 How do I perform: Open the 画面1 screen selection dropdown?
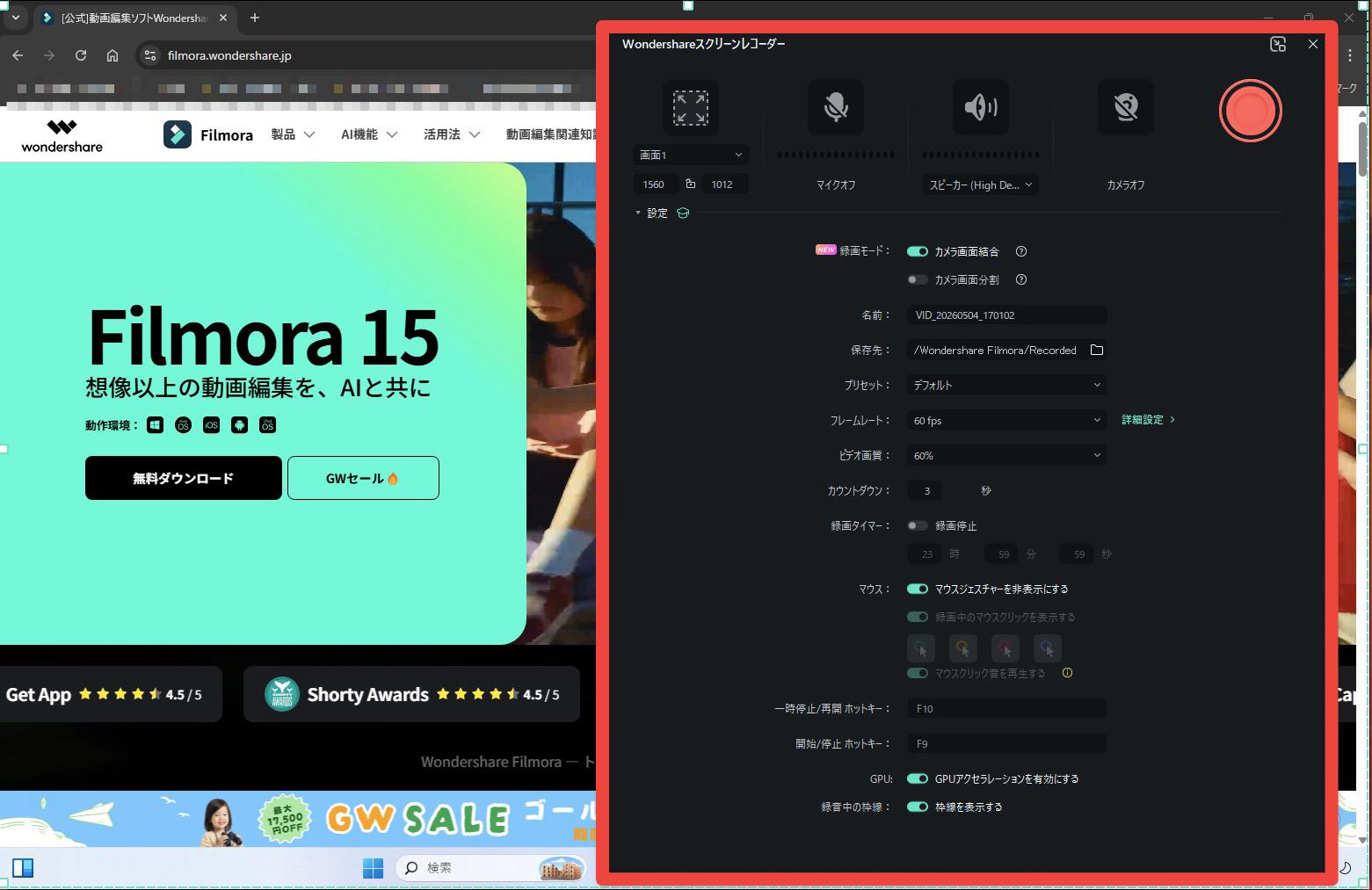point(690,155)
